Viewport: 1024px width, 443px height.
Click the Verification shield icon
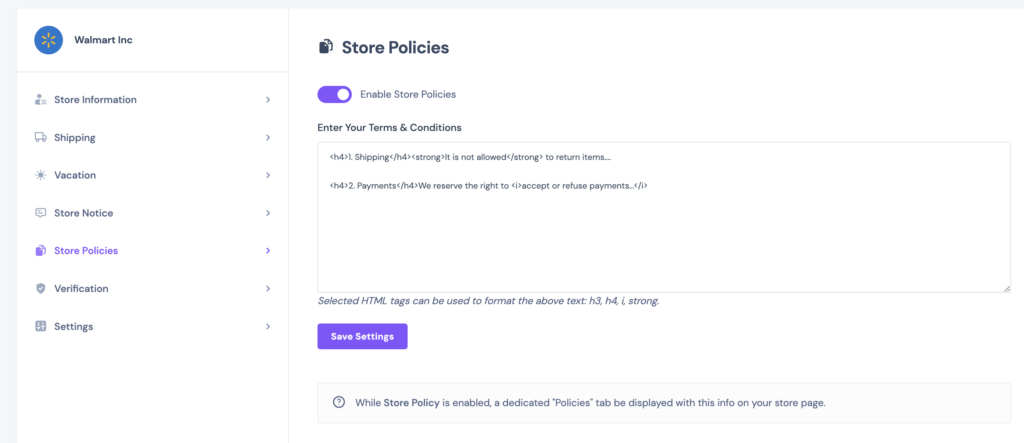pos(40,288)
